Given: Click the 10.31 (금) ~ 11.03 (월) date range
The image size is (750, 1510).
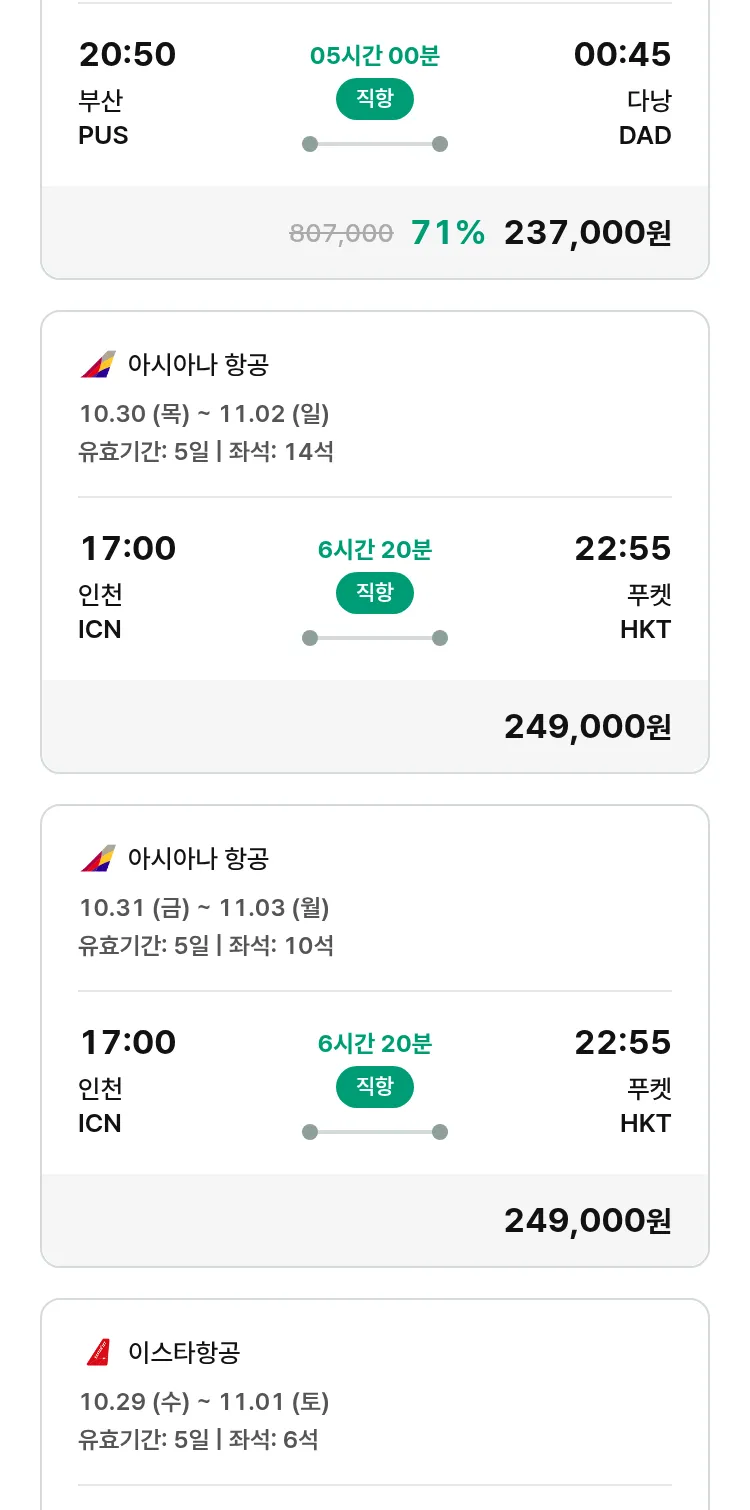Looking at the screenshot, I should pos(204,907).
